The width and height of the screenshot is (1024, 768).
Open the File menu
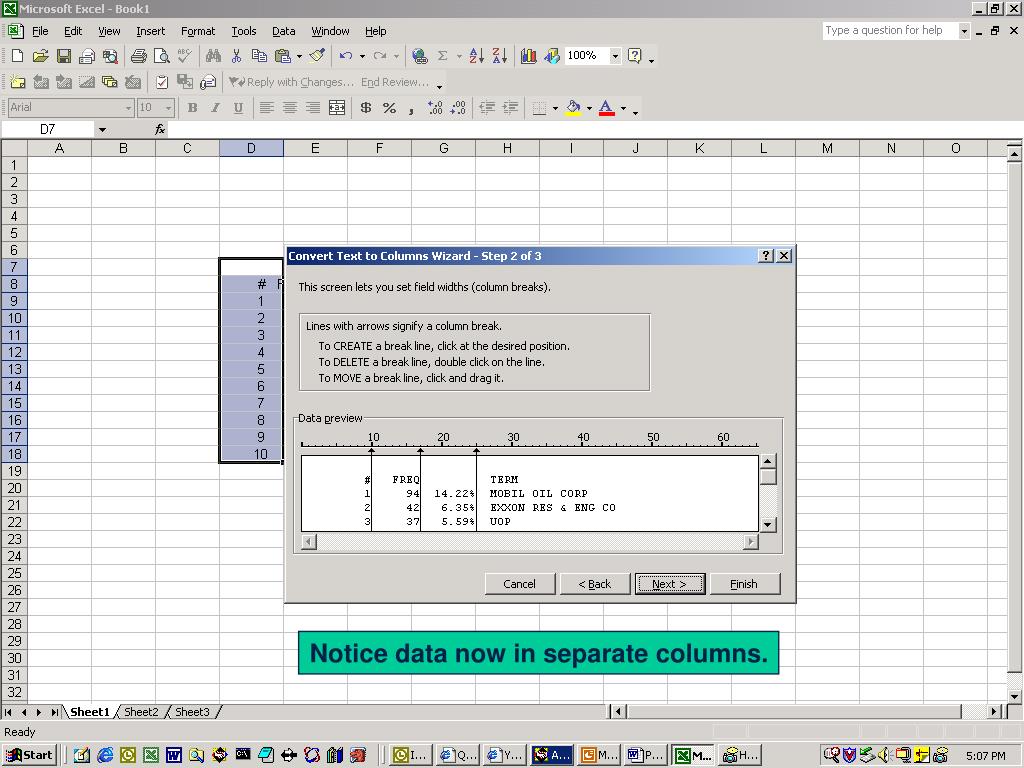point(40,31)
